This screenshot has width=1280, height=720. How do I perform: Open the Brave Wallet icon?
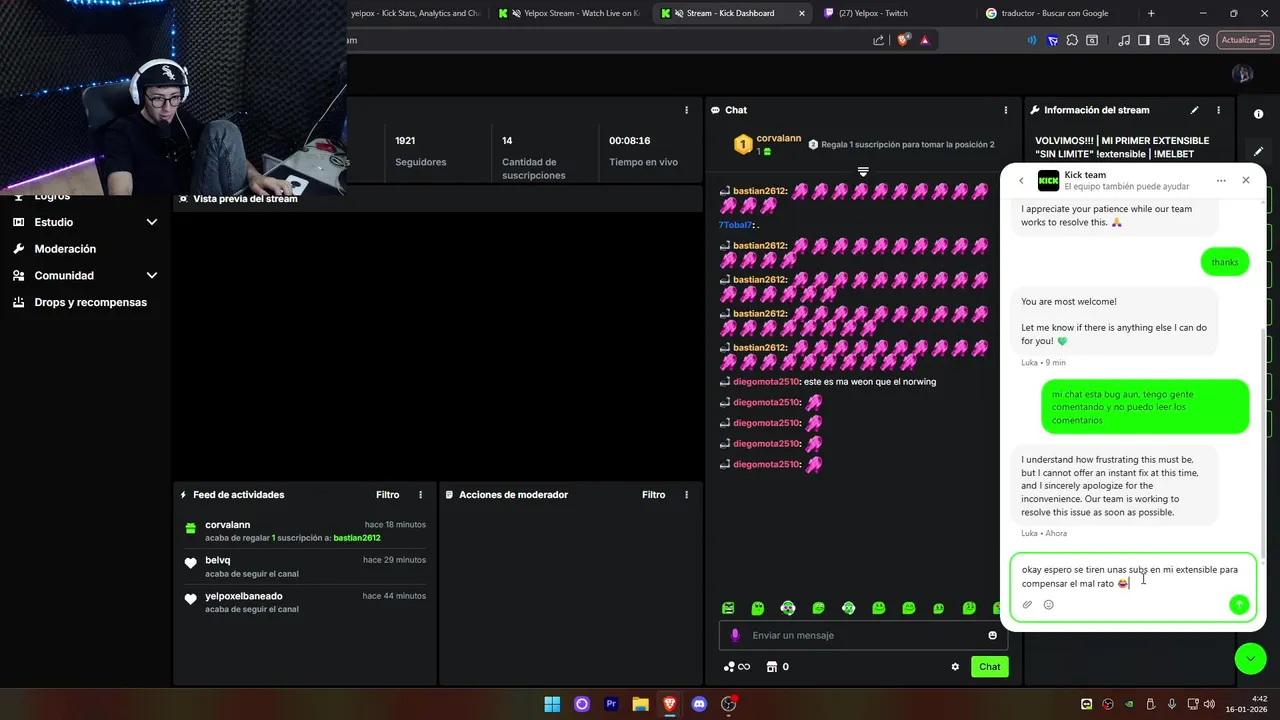coord(1164,40)
